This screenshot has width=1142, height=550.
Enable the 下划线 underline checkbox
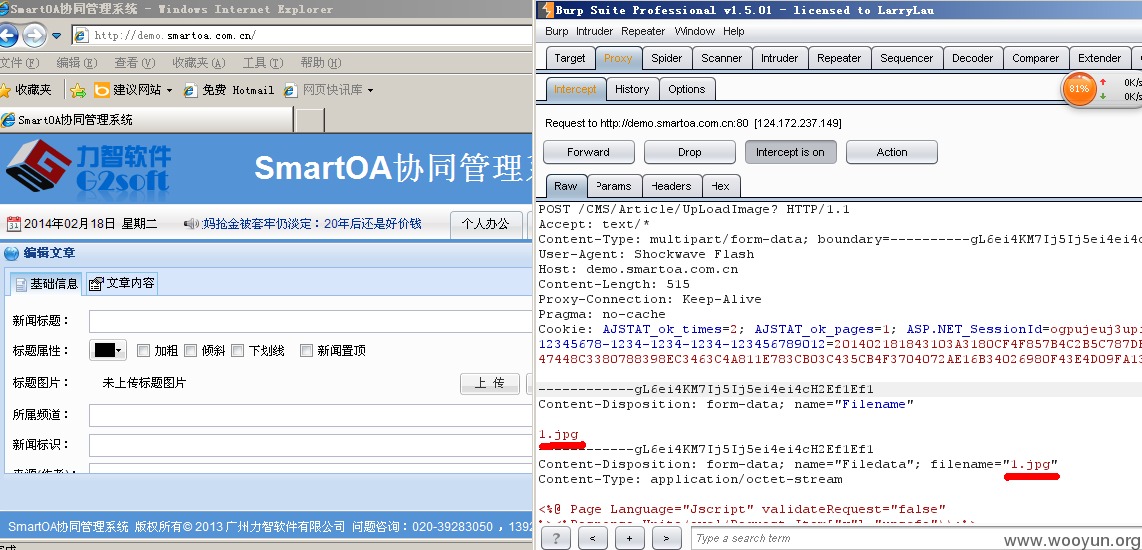(x=237, y=350)
